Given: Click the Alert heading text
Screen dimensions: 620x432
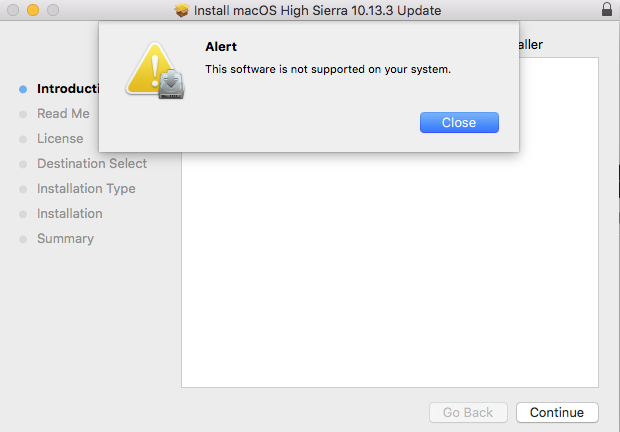Looking at the screenshot, I should (221, 47).
